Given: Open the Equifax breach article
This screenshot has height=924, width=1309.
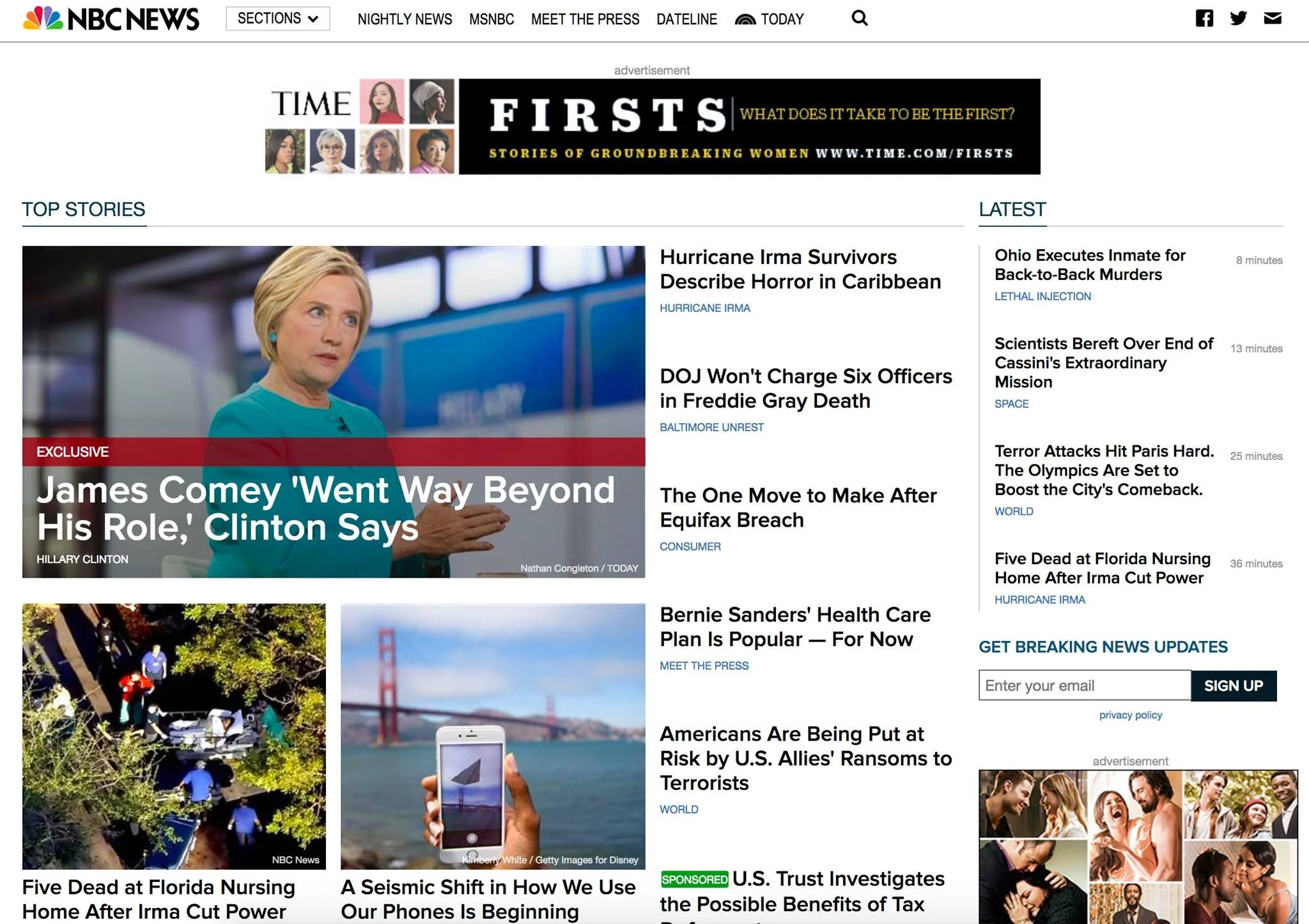Looking at the screenshot, I should pyautogui.click(x=798, y=507).
